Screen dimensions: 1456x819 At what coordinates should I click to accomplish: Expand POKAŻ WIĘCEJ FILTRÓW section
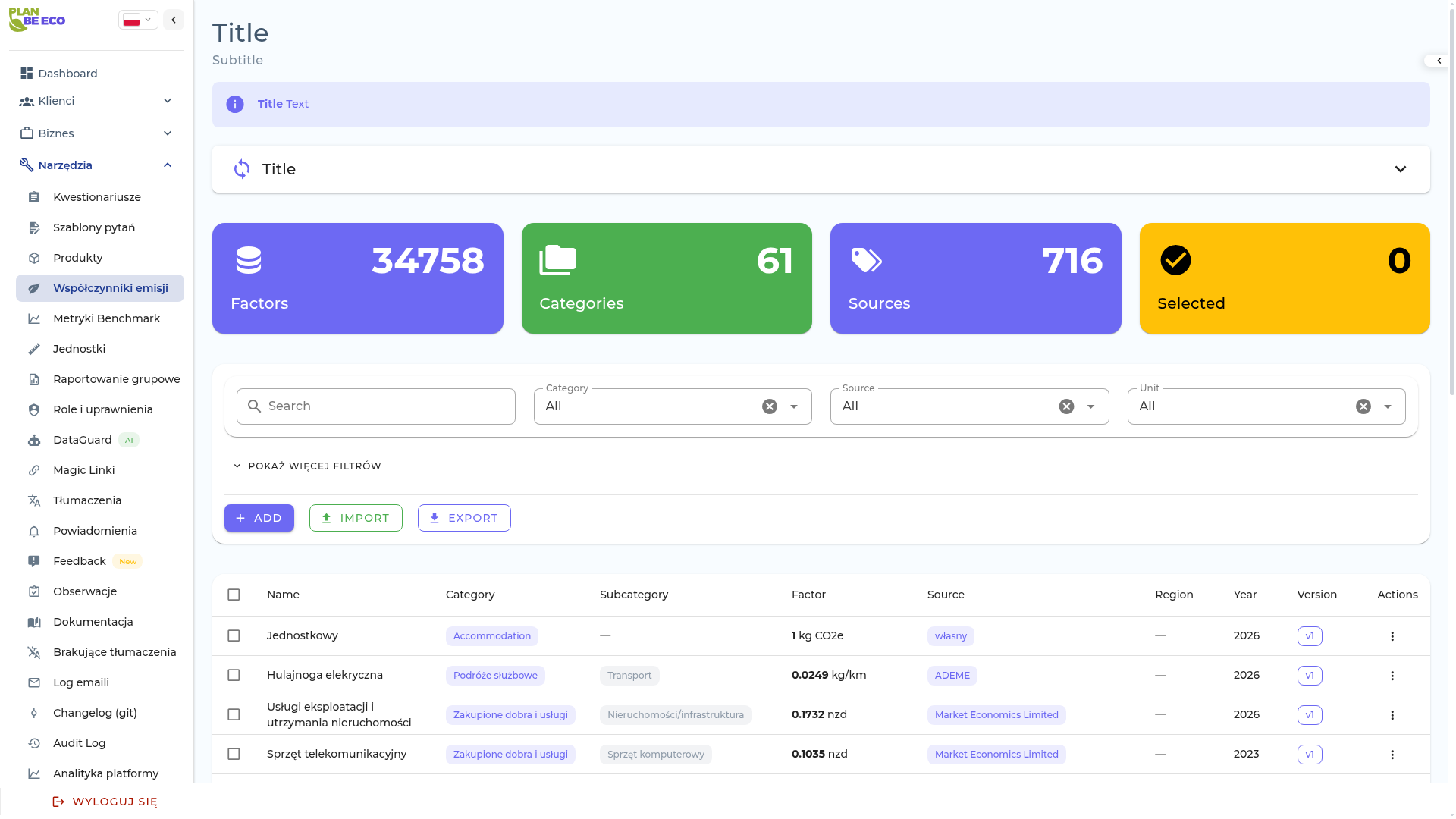tap(307, 466)
